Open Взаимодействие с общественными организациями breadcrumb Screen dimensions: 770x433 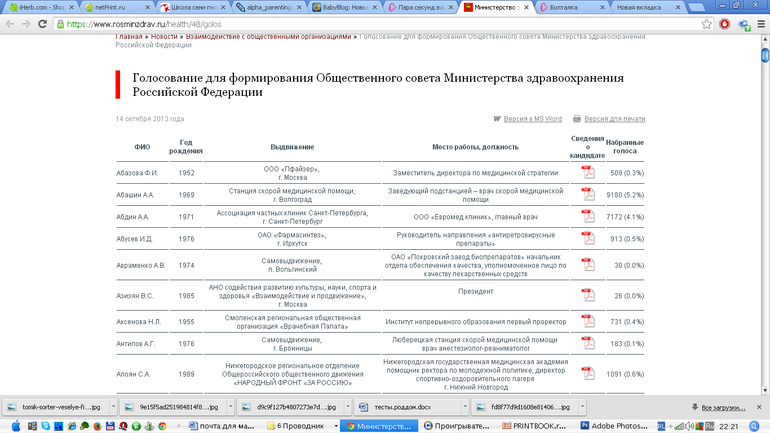click(268, 37)
